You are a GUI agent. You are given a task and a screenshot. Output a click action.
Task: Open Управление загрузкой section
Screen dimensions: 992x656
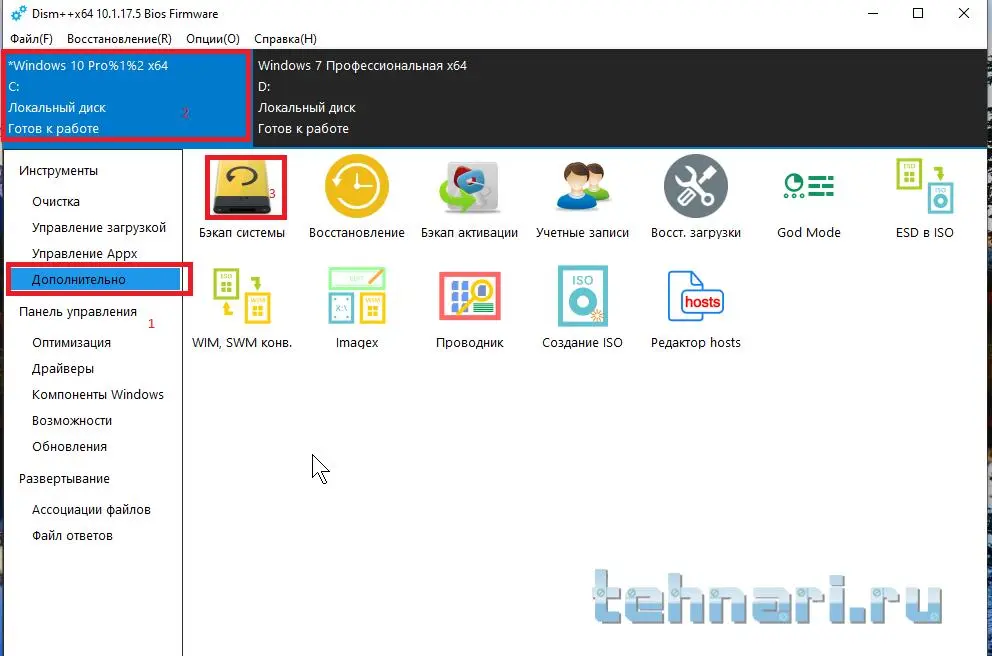(x=99, y=228)
